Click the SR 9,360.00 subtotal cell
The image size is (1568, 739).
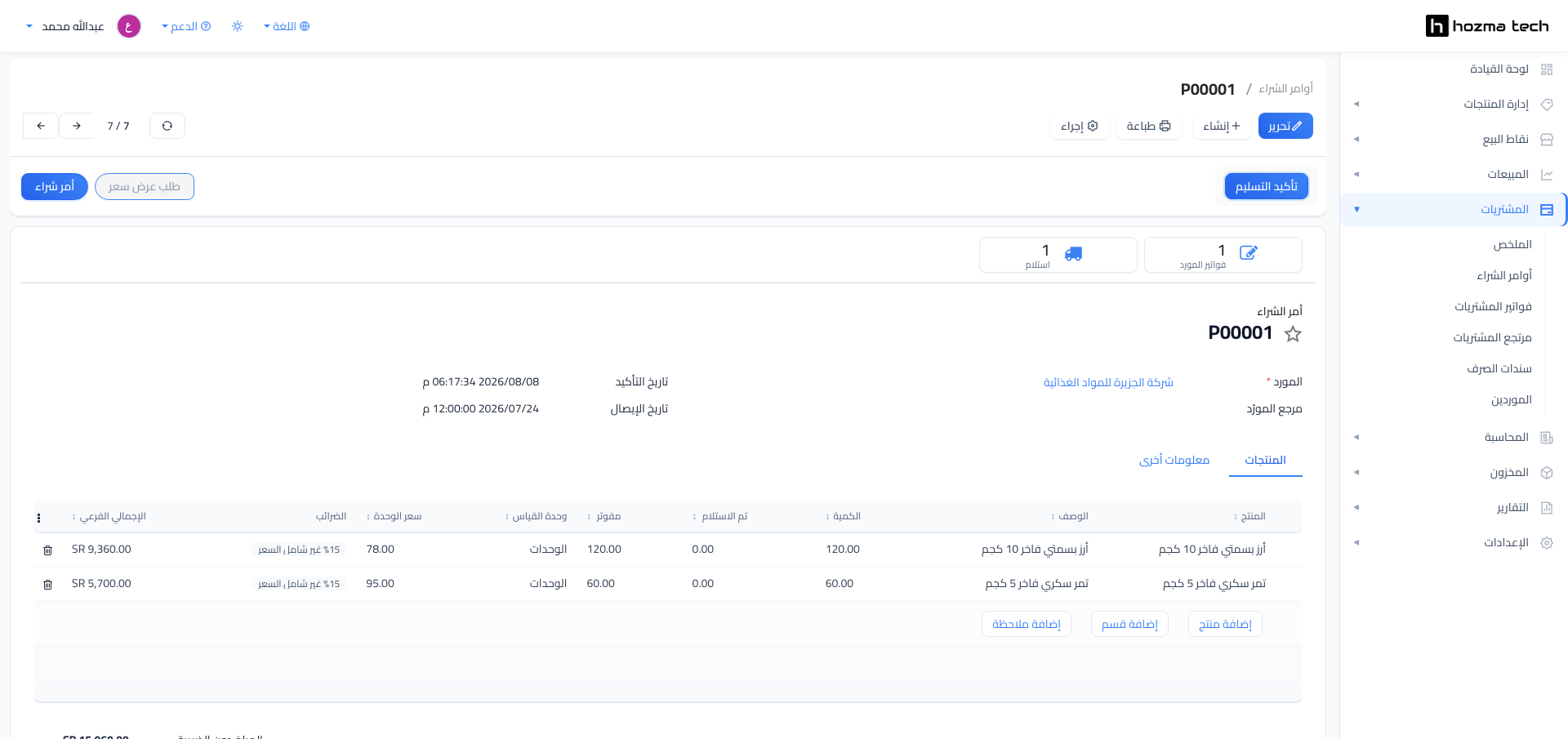[x=101, y=550]
